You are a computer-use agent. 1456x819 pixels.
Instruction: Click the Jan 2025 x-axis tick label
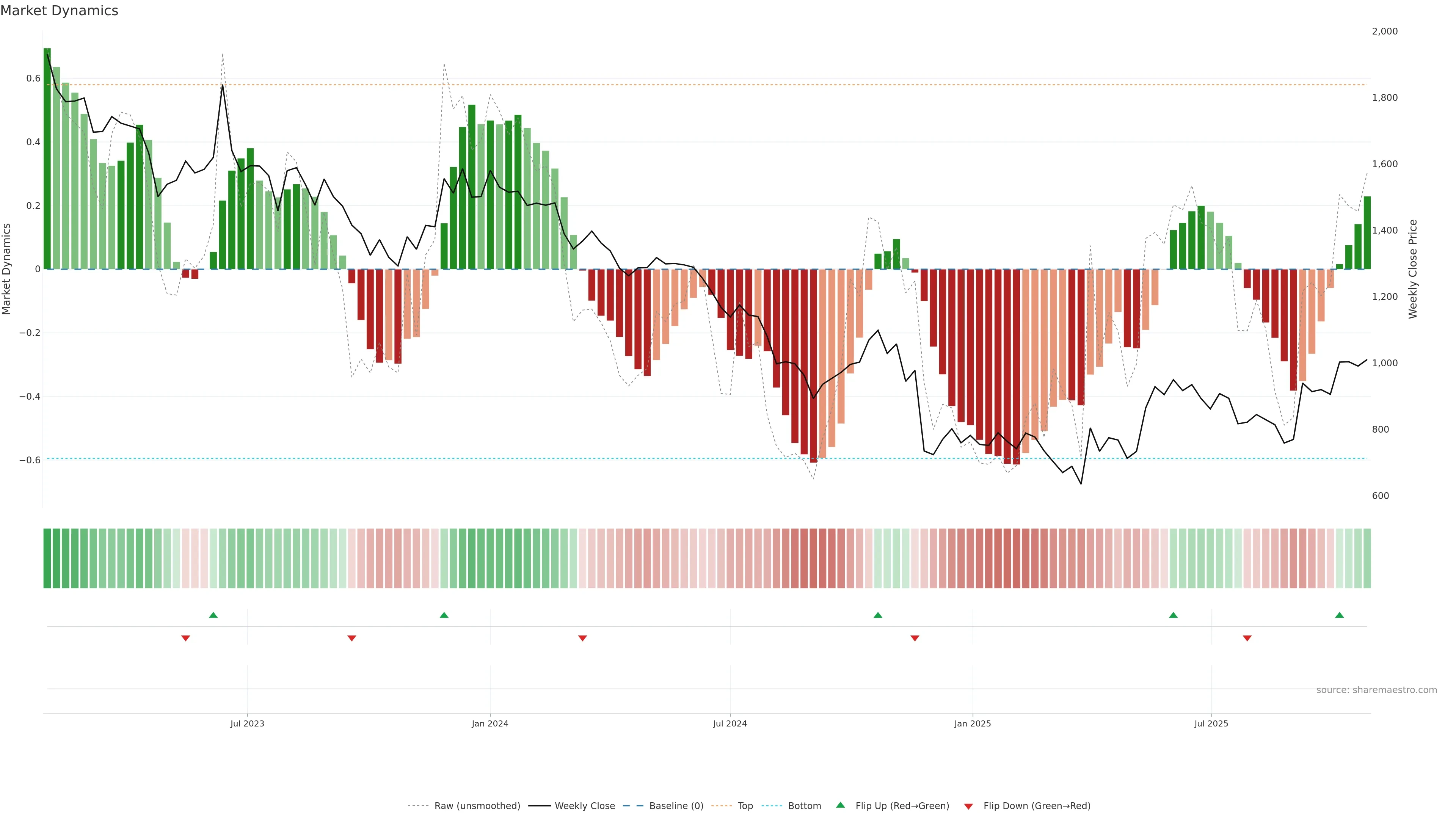click(972, 723)
